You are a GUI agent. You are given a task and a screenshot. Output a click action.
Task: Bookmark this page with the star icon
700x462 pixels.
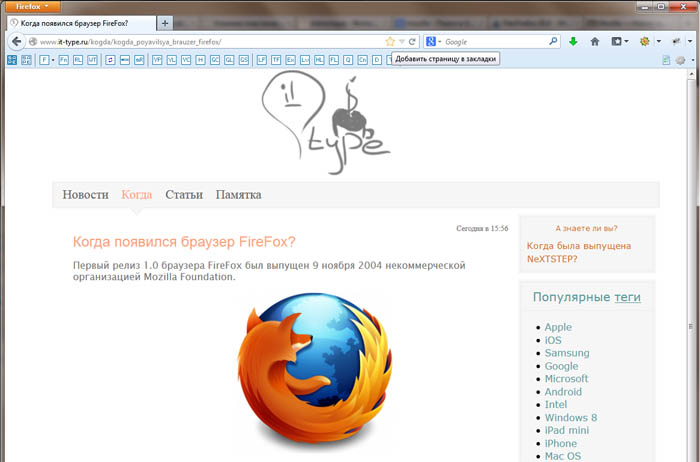click(x=390, y=42)
